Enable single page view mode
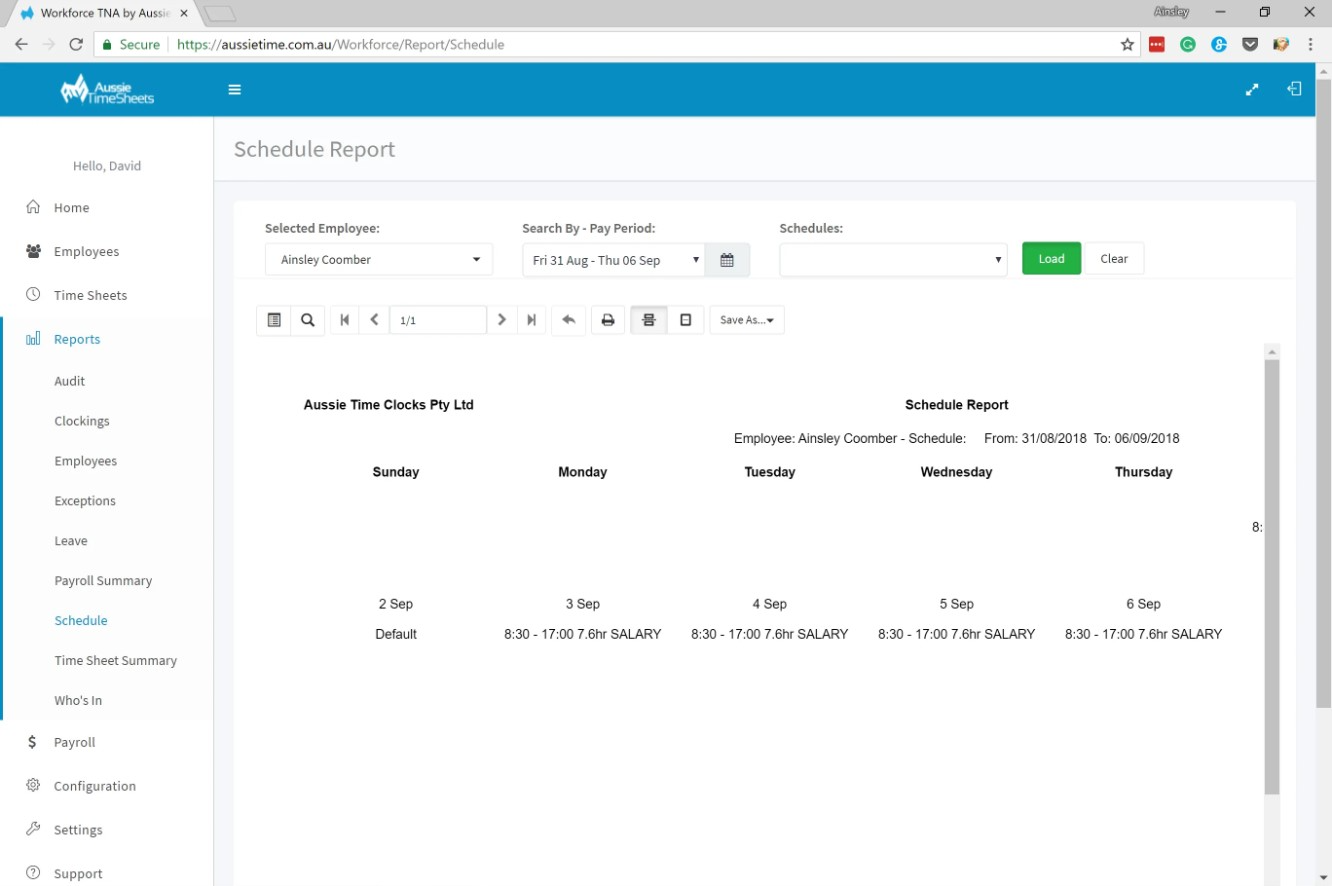Image resolution: width=1332 pixels, height=886 pixels. (686, 319)
